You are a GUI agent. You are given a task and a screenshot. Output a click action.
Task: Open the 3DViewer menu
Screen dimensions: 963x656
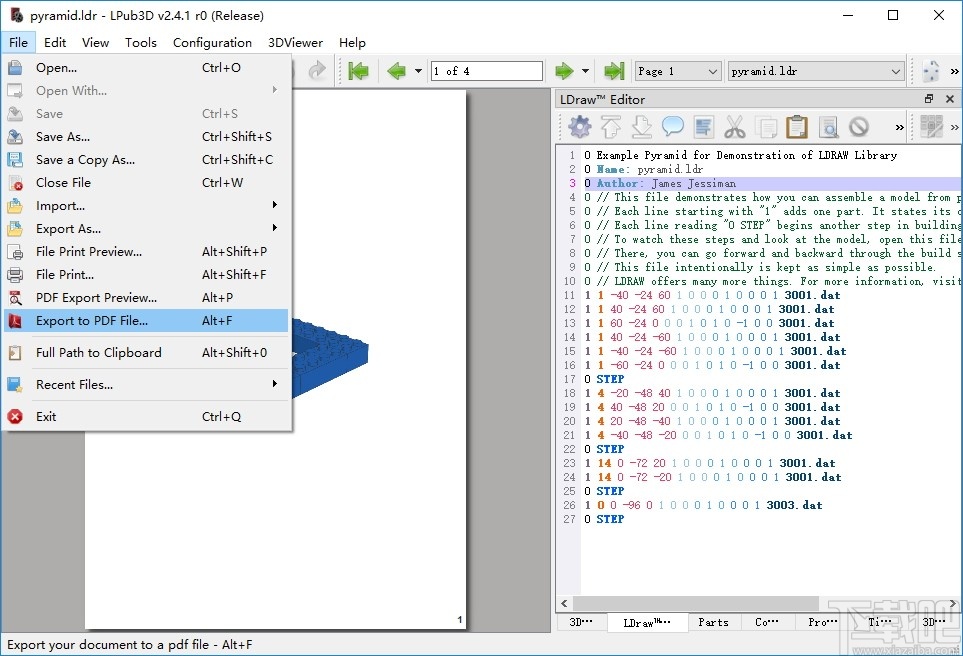(295, 42)
